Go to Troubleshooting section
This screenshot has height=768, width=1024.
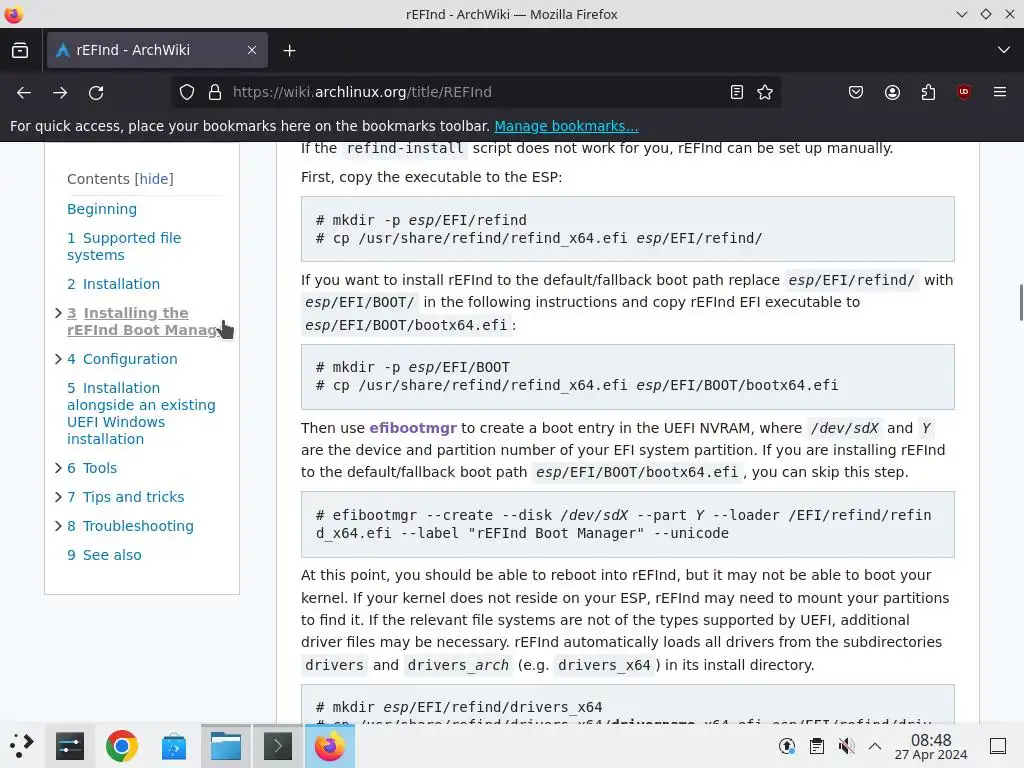click(x=130, y=526)
